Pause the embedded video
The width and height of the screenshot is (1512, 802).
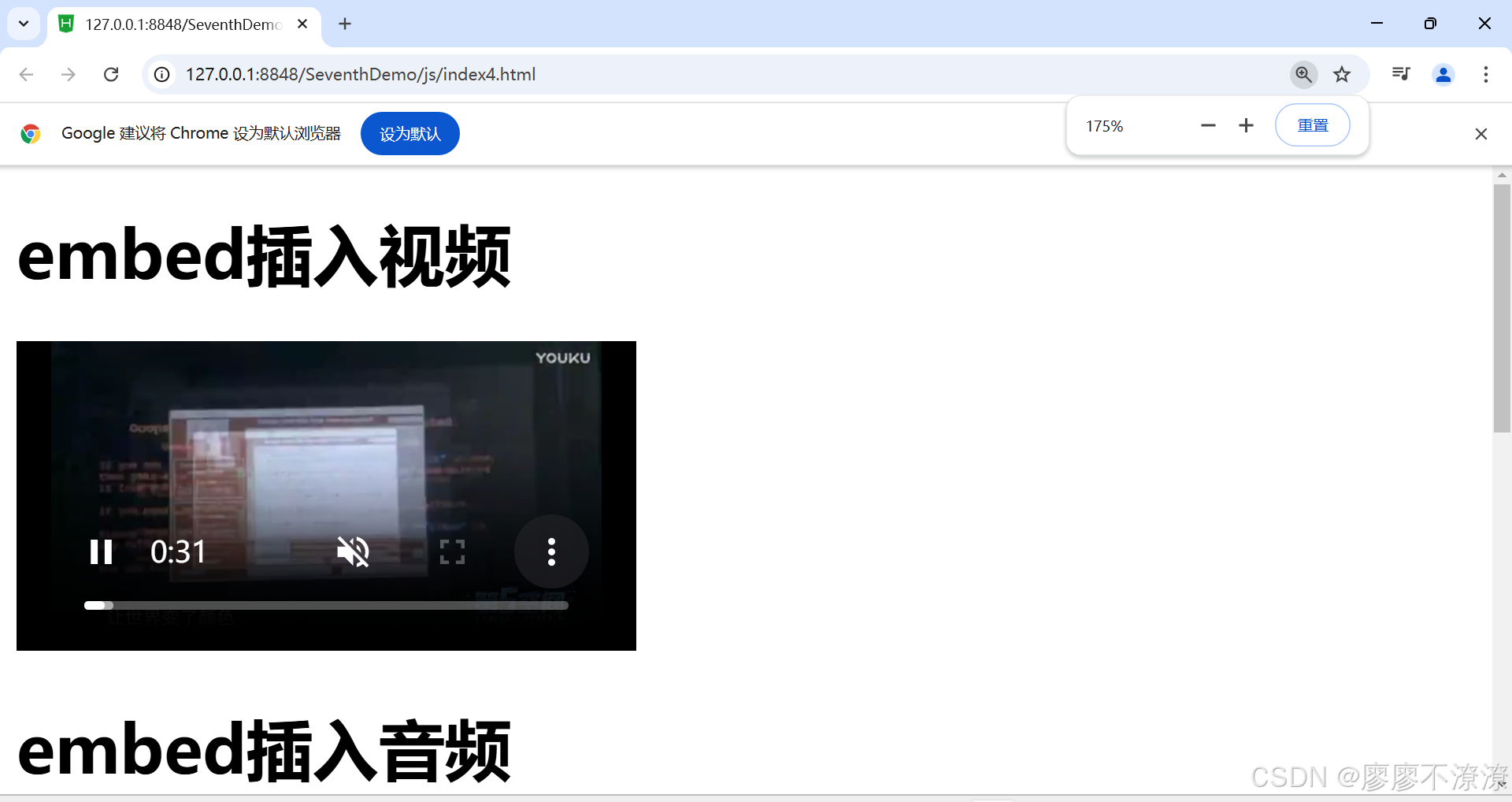[x=101, y=551]
